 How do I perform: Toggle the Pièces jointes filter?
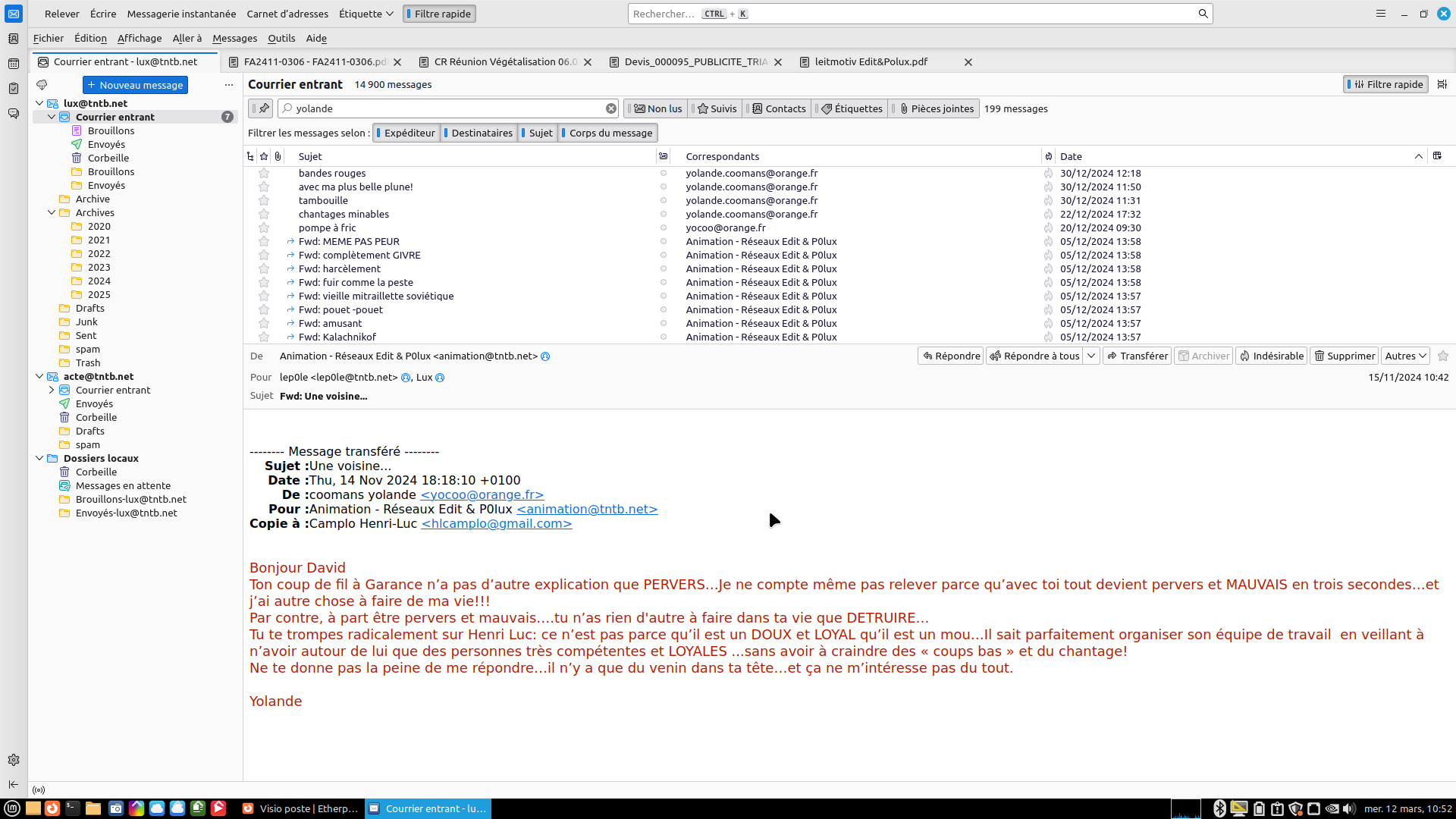coord(936,108)
